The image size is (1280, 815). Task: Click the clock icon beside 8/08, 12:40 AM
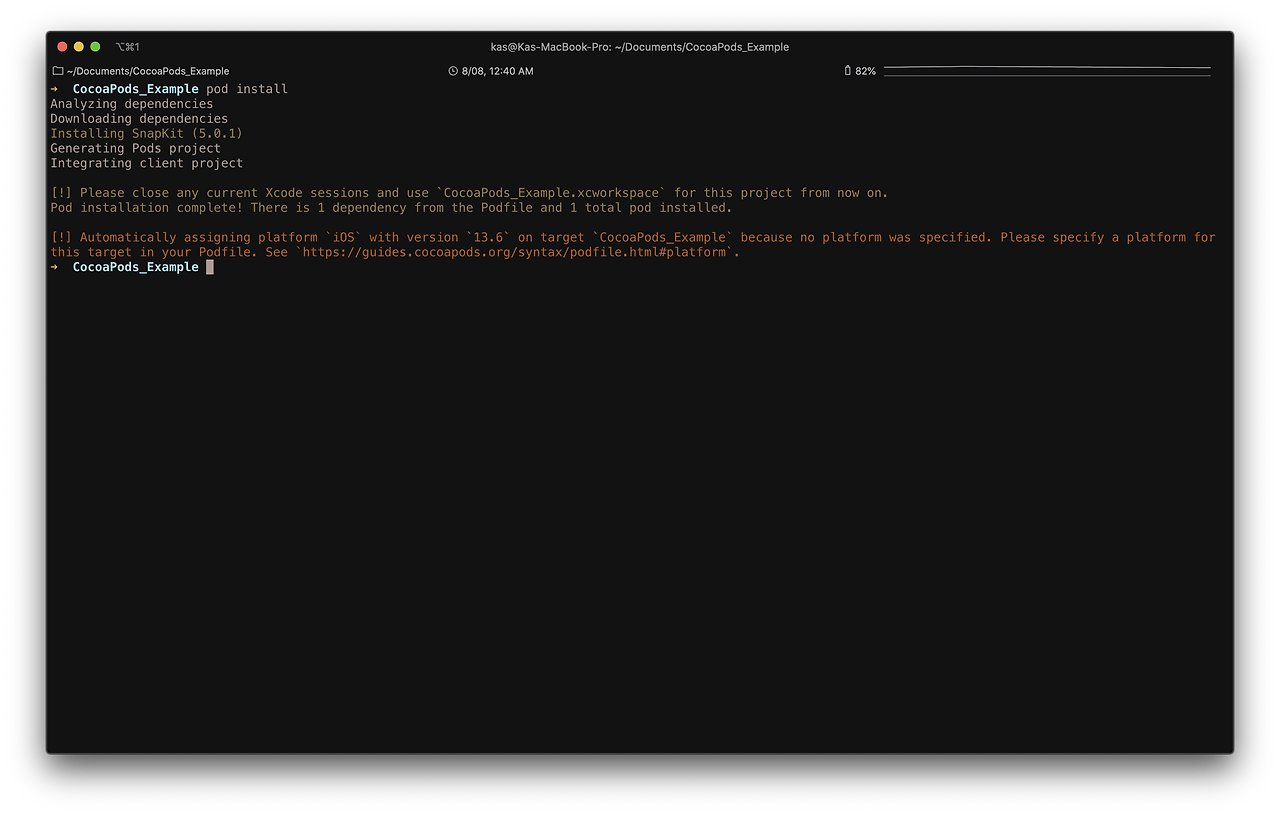pyautogui.click(x=453, y=71)
